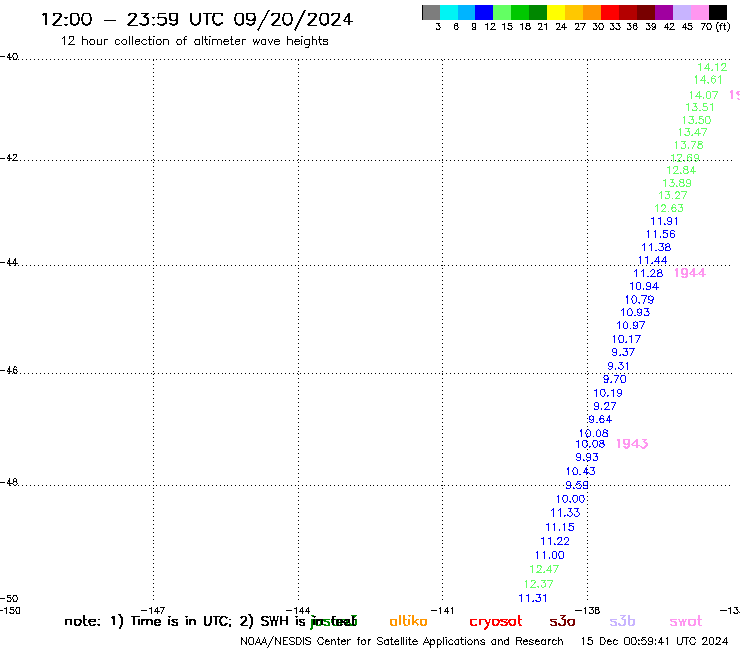Image resolution: width=740 pixels, height=650 pixels.
Task: Click the -144 longitude axis label
Action: [298, 610]
